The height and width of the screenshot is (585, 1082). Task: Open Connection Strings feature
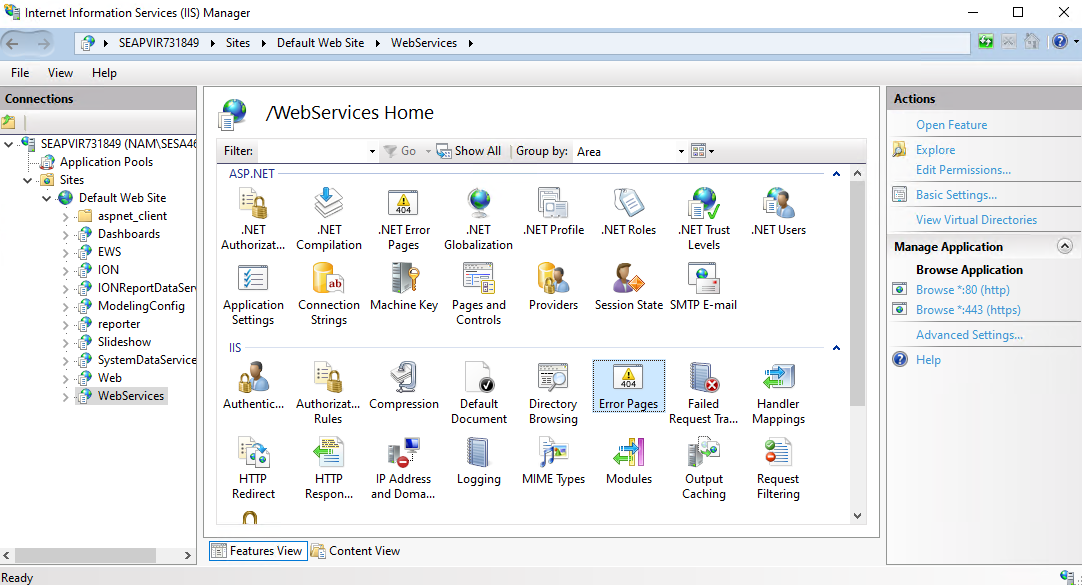pyautogui.click(x=328, y=294)
